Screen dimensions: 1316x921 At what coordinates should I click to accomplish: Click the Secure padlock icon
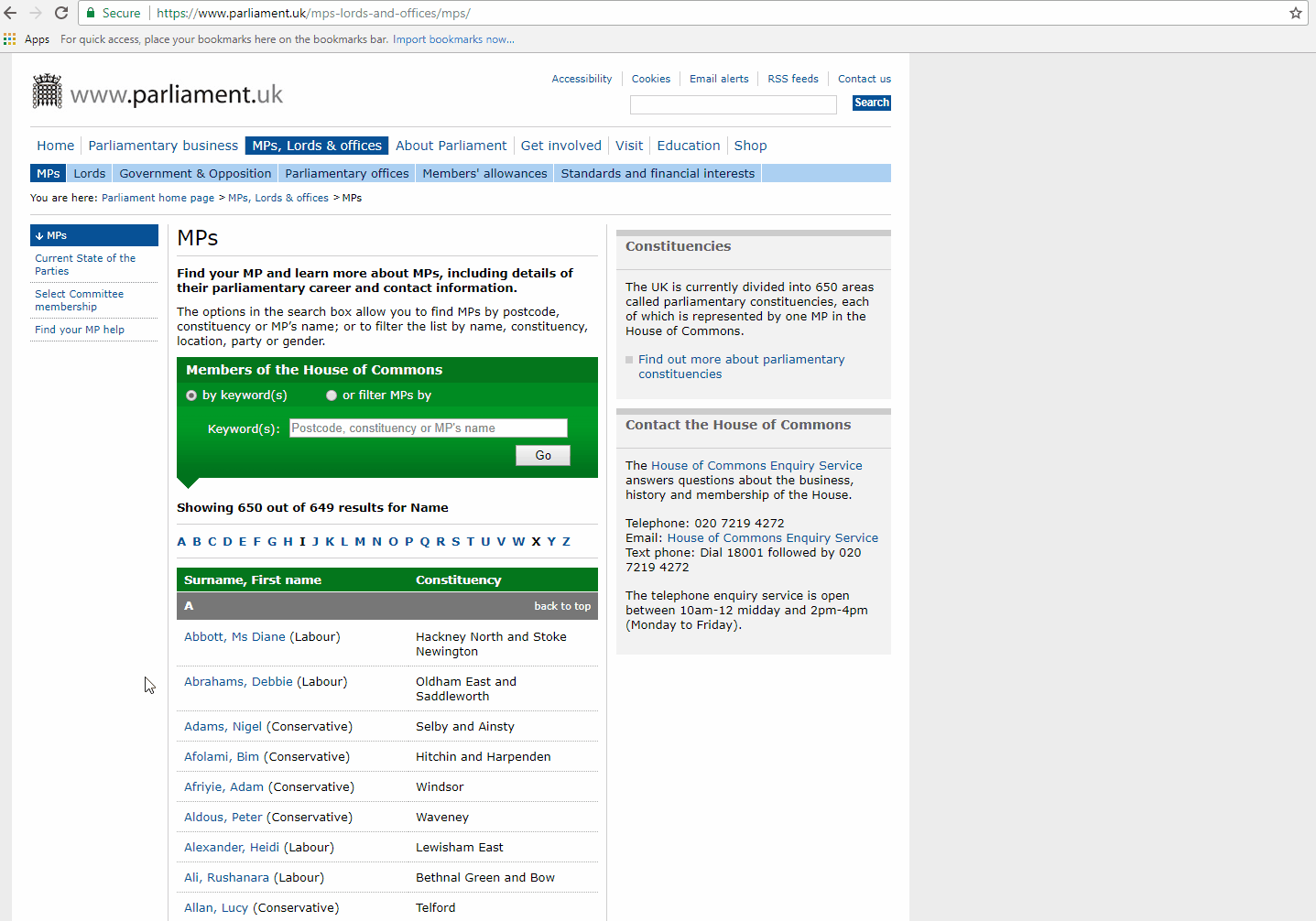pos(91,13)
